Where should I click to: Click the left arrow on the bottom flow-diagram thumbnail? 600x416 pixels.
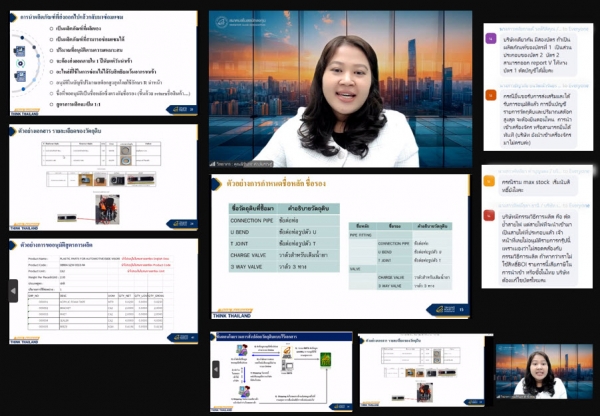click(217, 367)
